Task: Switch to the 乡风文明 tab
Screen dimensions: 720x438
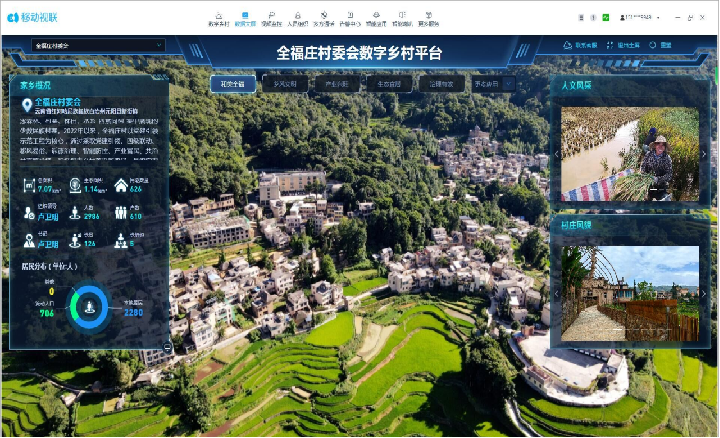Action: 285,84
